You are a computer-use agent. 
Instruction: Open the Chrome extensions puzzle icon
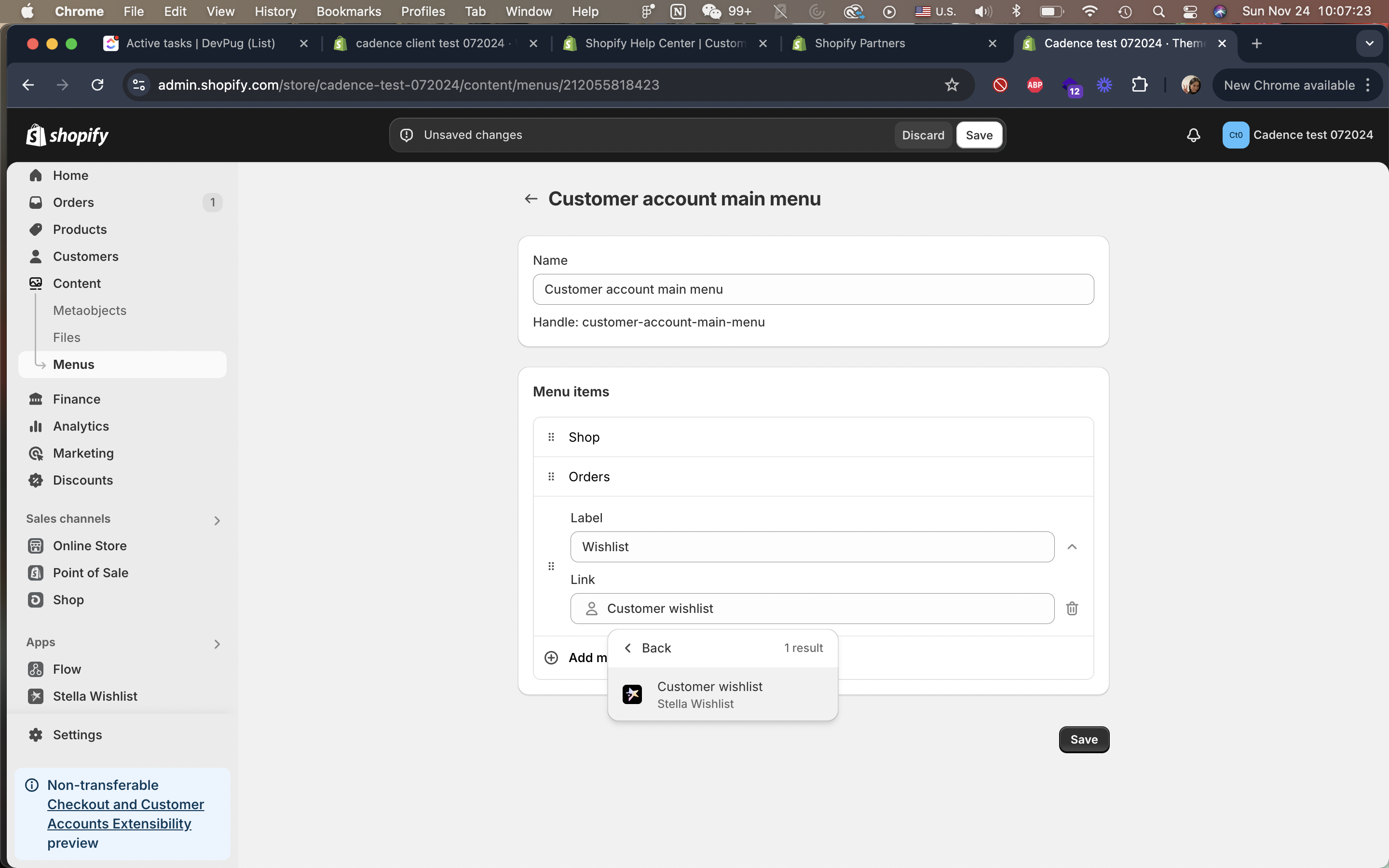1139,85
